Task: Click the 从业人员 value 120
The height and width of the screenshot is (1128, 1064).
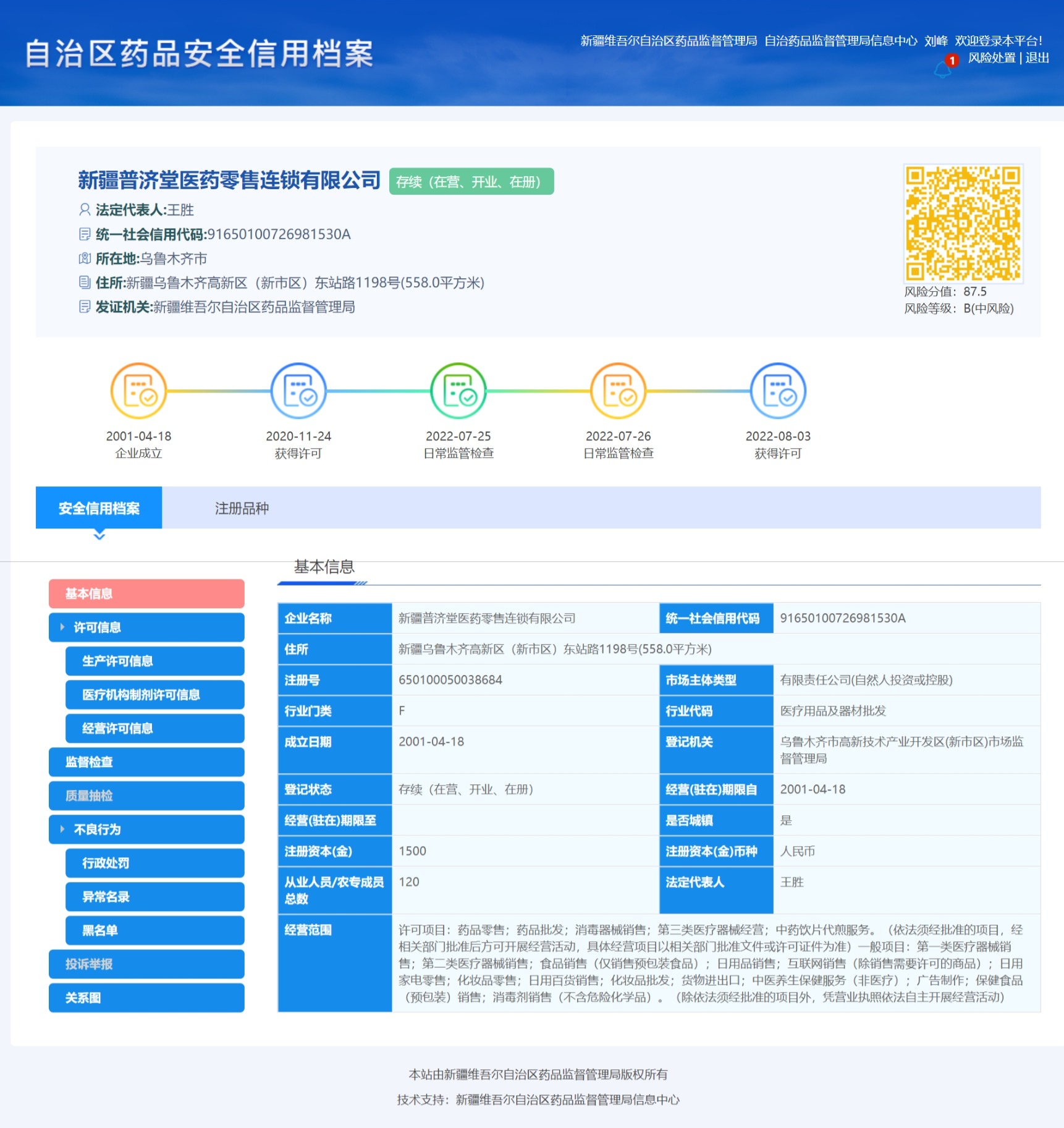Action: point(409,882)
